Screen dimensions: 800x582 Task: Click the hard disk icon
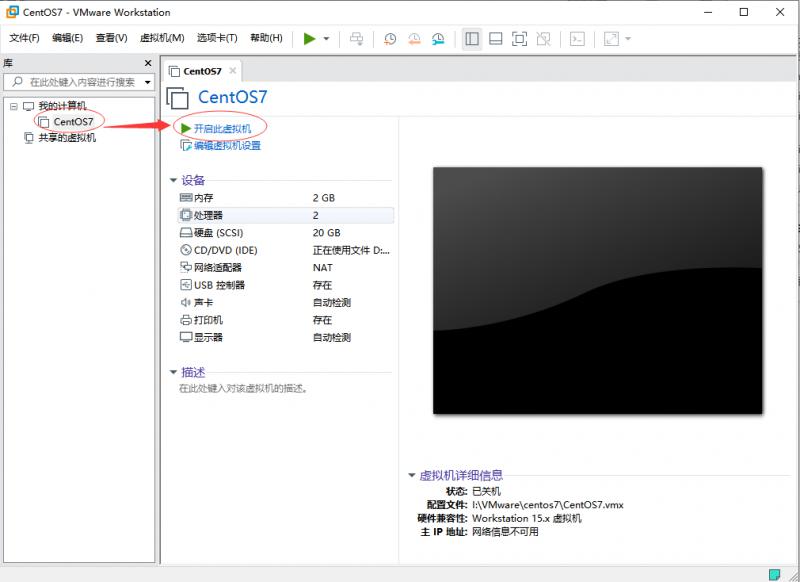tap(186, 233)
